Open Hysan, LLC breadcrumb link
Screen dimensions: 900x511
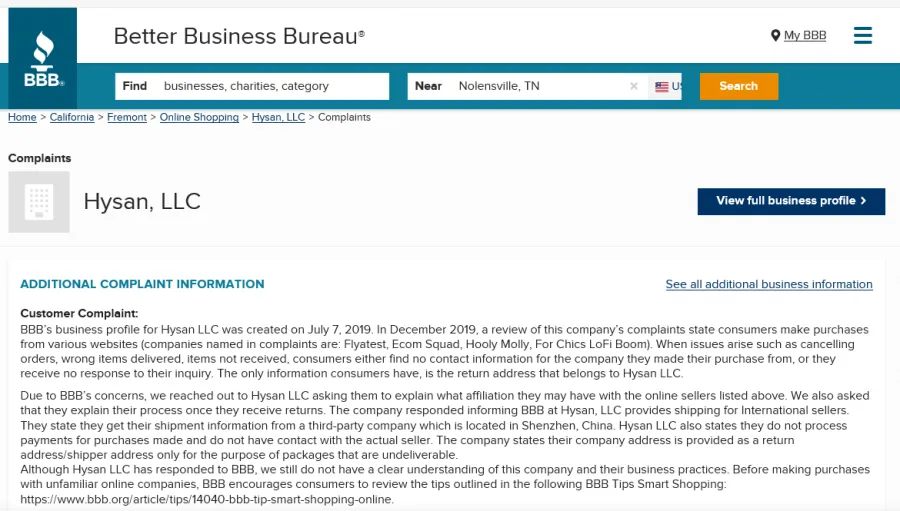pos(278,117)
